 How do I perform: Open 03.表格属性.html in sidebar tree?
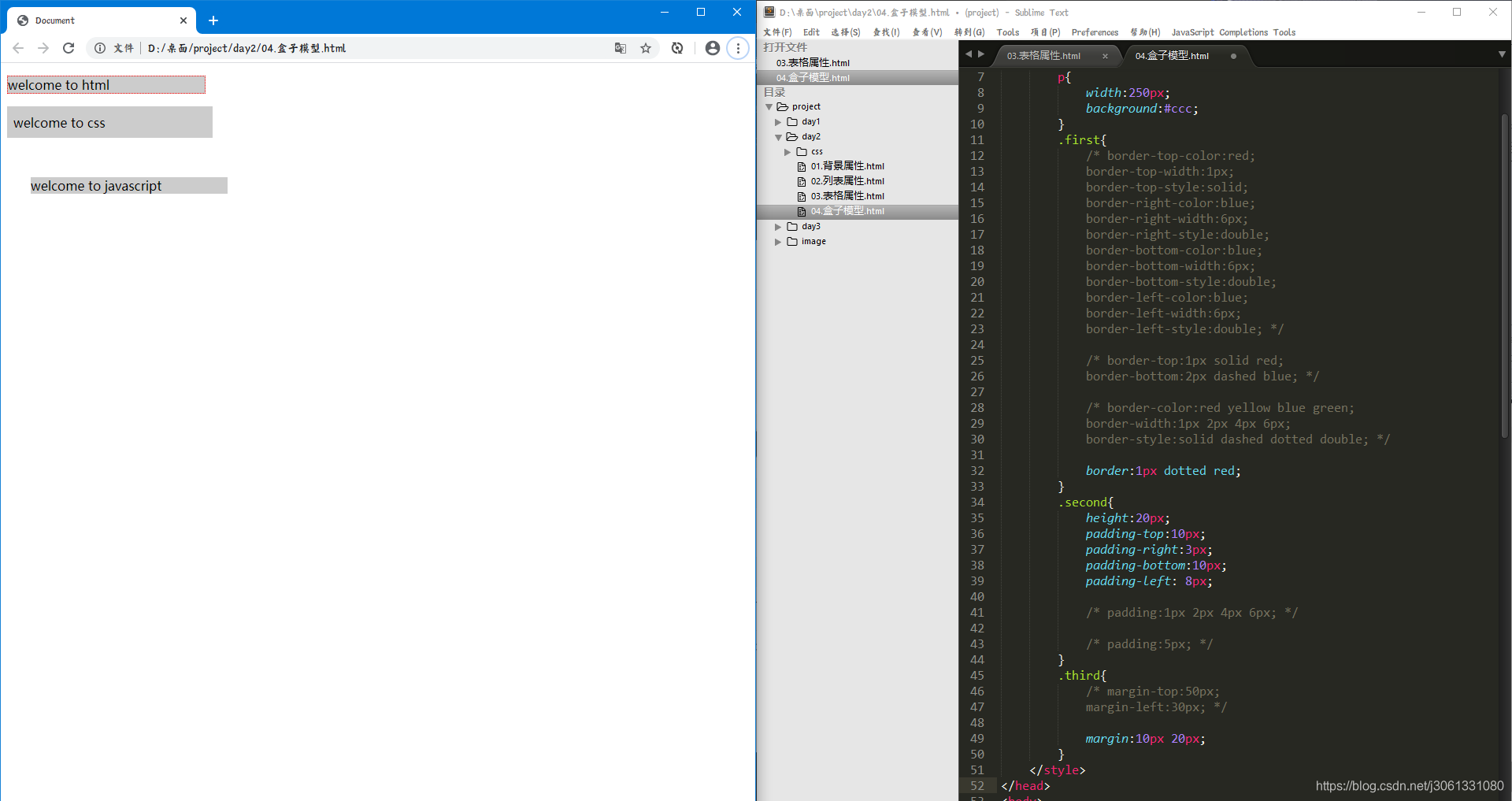(847, 196)
